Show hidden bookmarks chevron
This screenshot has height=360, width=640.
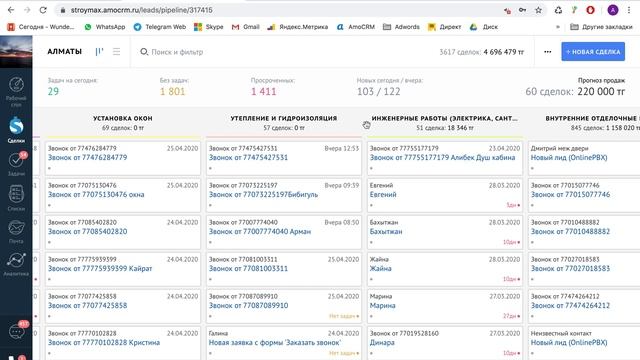point(558,27)
